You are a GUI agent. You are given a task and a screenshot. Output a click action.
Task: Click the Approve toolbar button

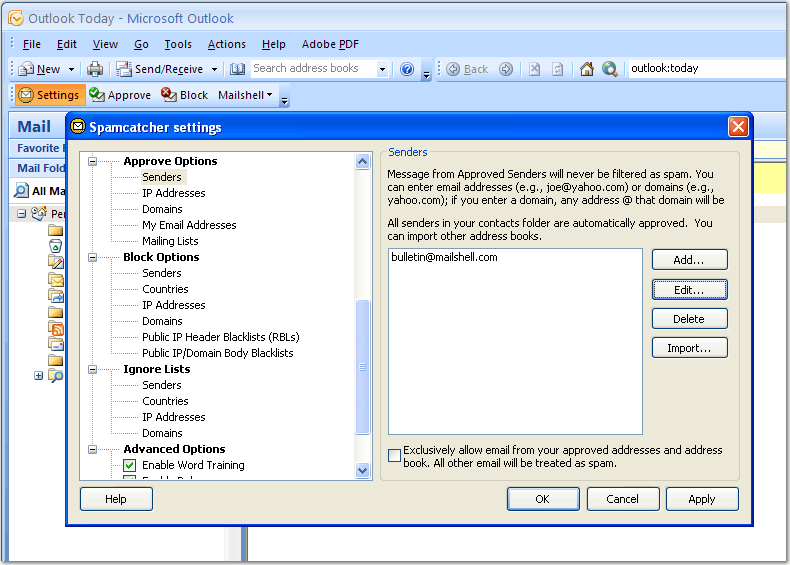click(x=119, y=95)
